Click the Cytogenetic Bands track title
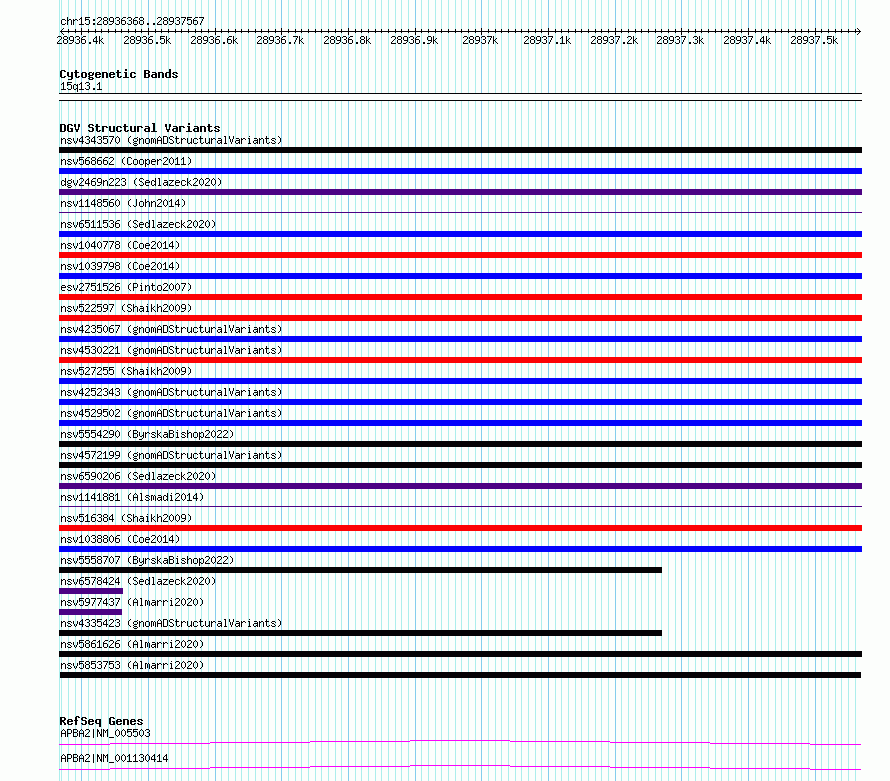The width and height of the screenshot is (890, 781). click(119, 74)
